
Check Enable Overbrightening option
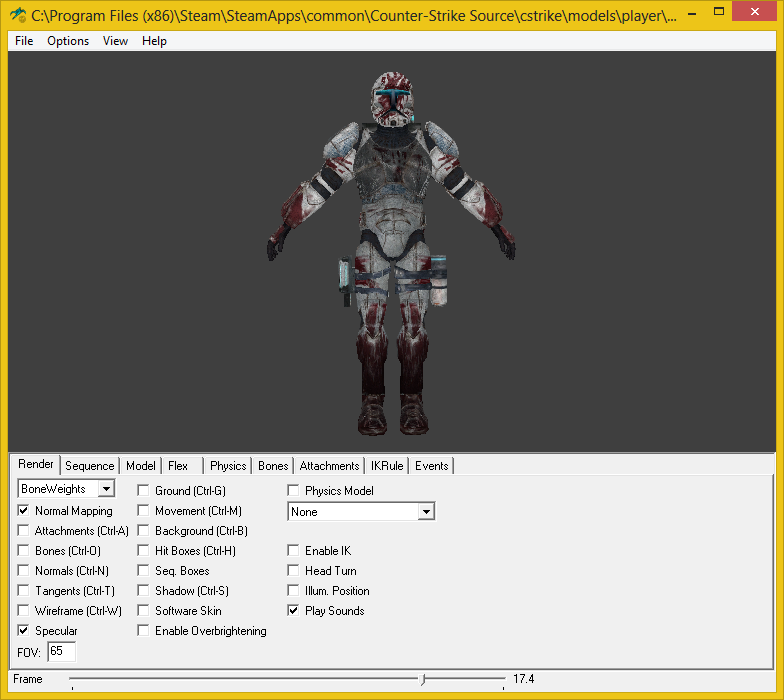click(143, 630)
